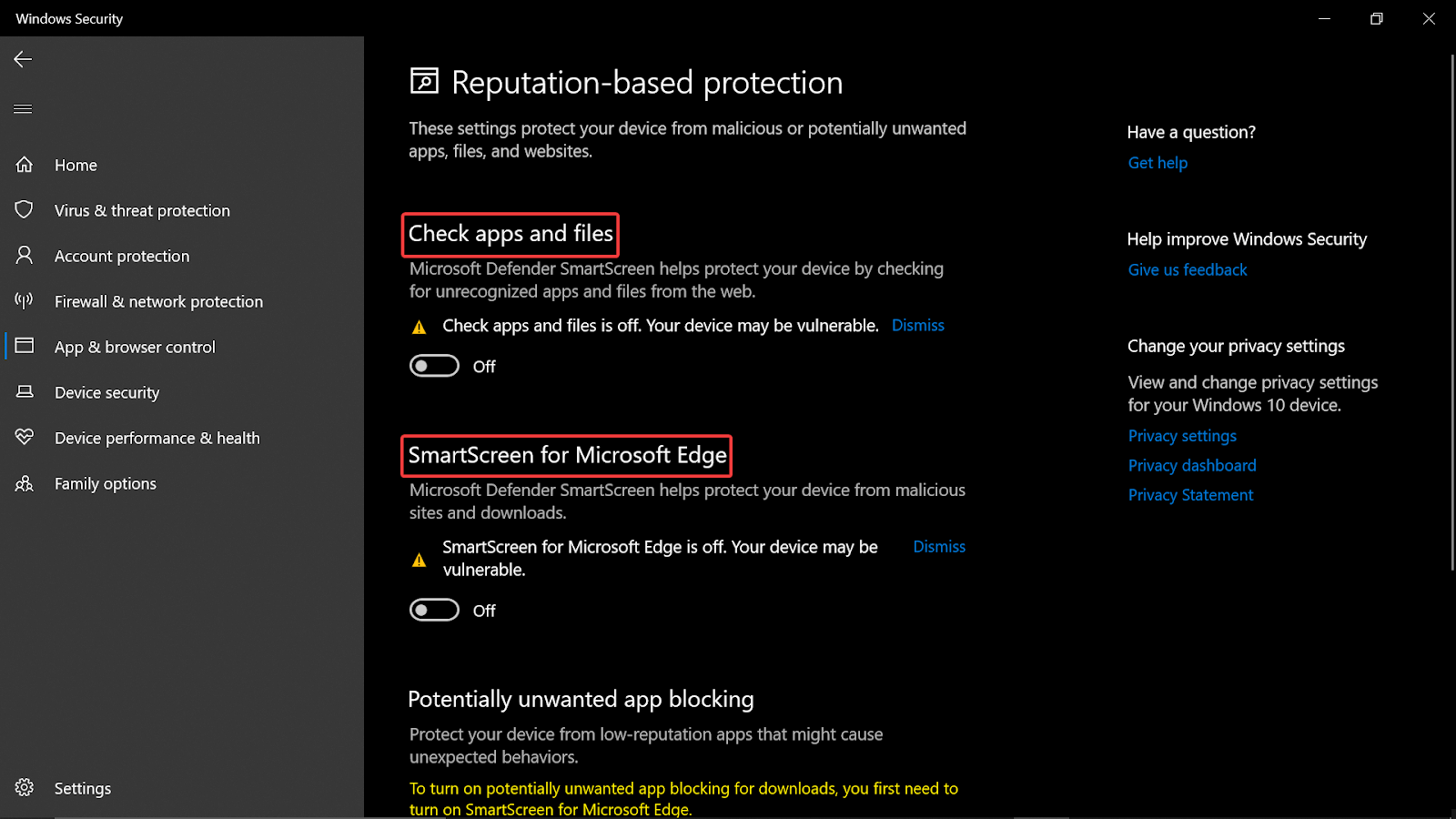Open the Give us feedback link
Image resolution: width=1456 pixels, height=819 pixels.
point(1187,269)
